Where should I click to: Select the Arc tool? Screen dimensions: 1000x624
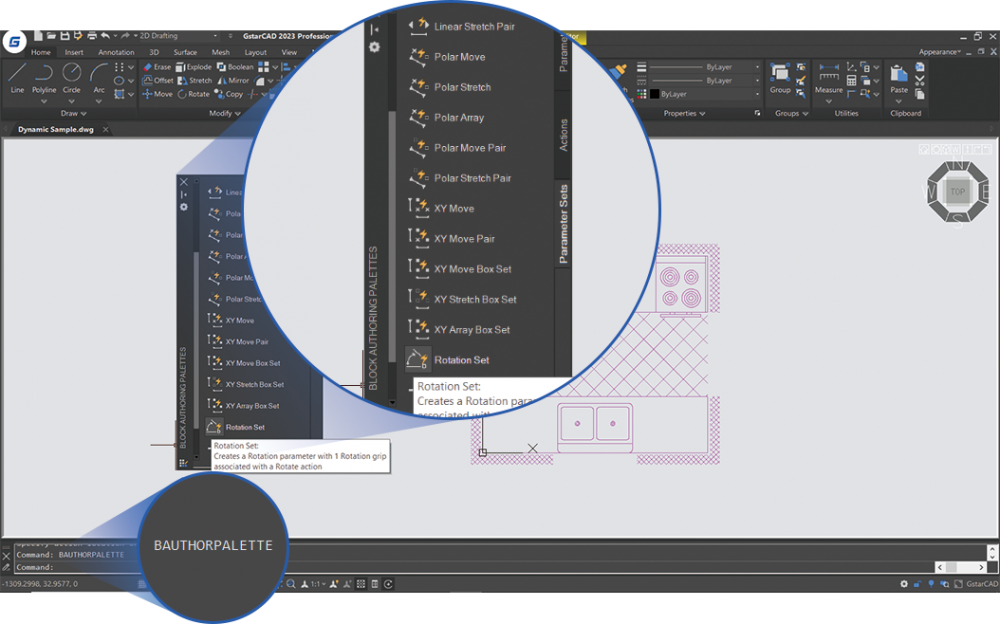(x=99, y=77)
